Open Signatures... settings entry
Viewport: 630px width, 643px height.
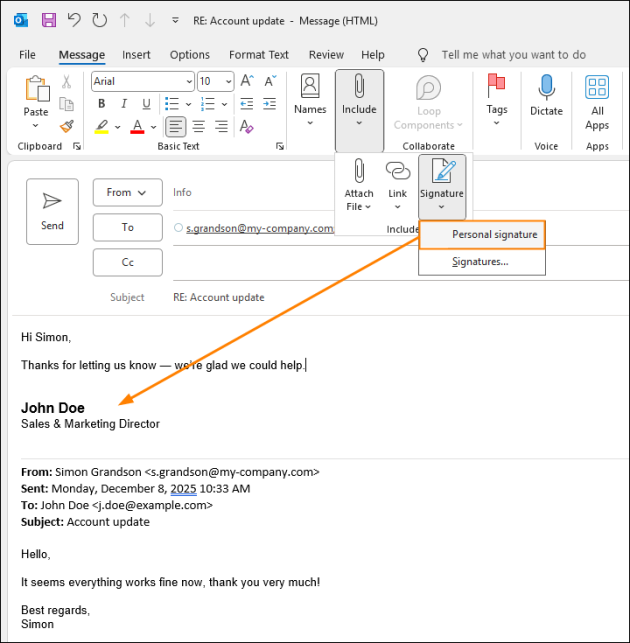(482, 262)
